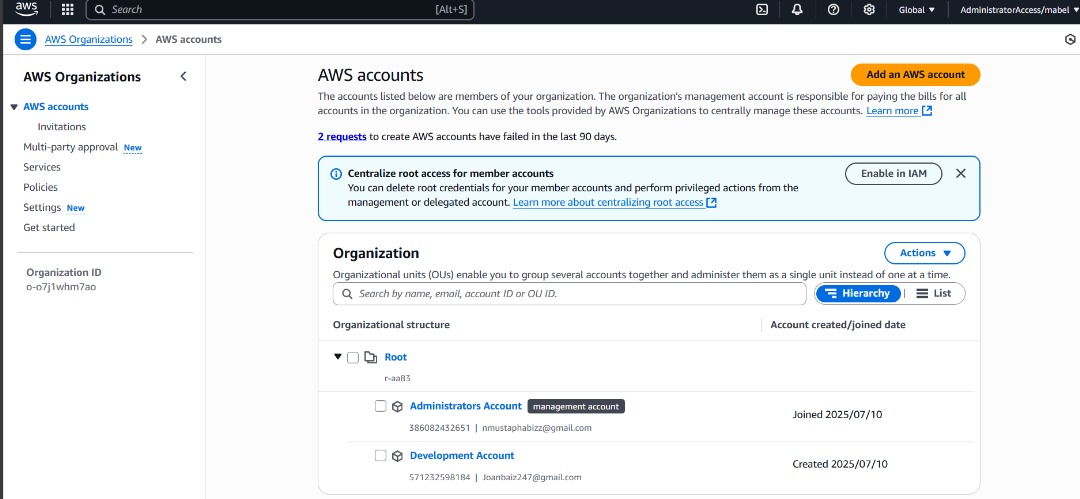Open Policies in the sidebar
Viewport: 1080px width, 499px height.
(41, 187)
